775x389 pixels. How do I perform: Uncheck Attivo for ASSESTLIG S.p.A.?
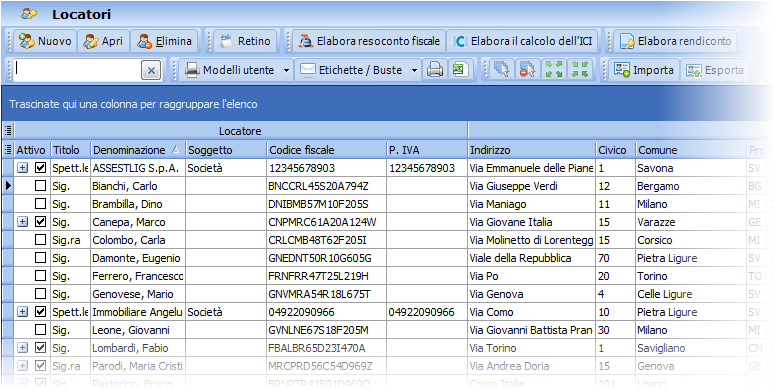coord(41,168)
